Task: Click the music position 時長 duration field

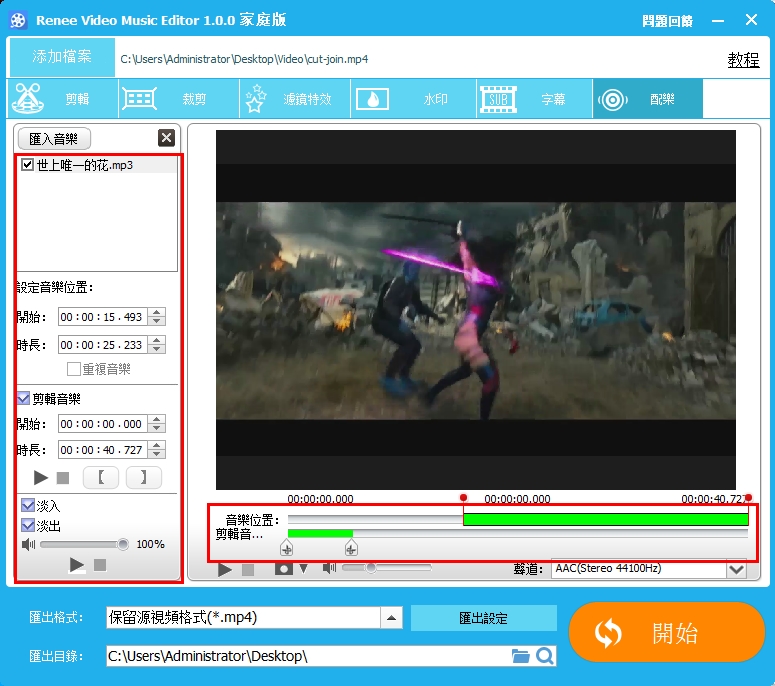Action: pyautogui.click(x=103, y=344)
